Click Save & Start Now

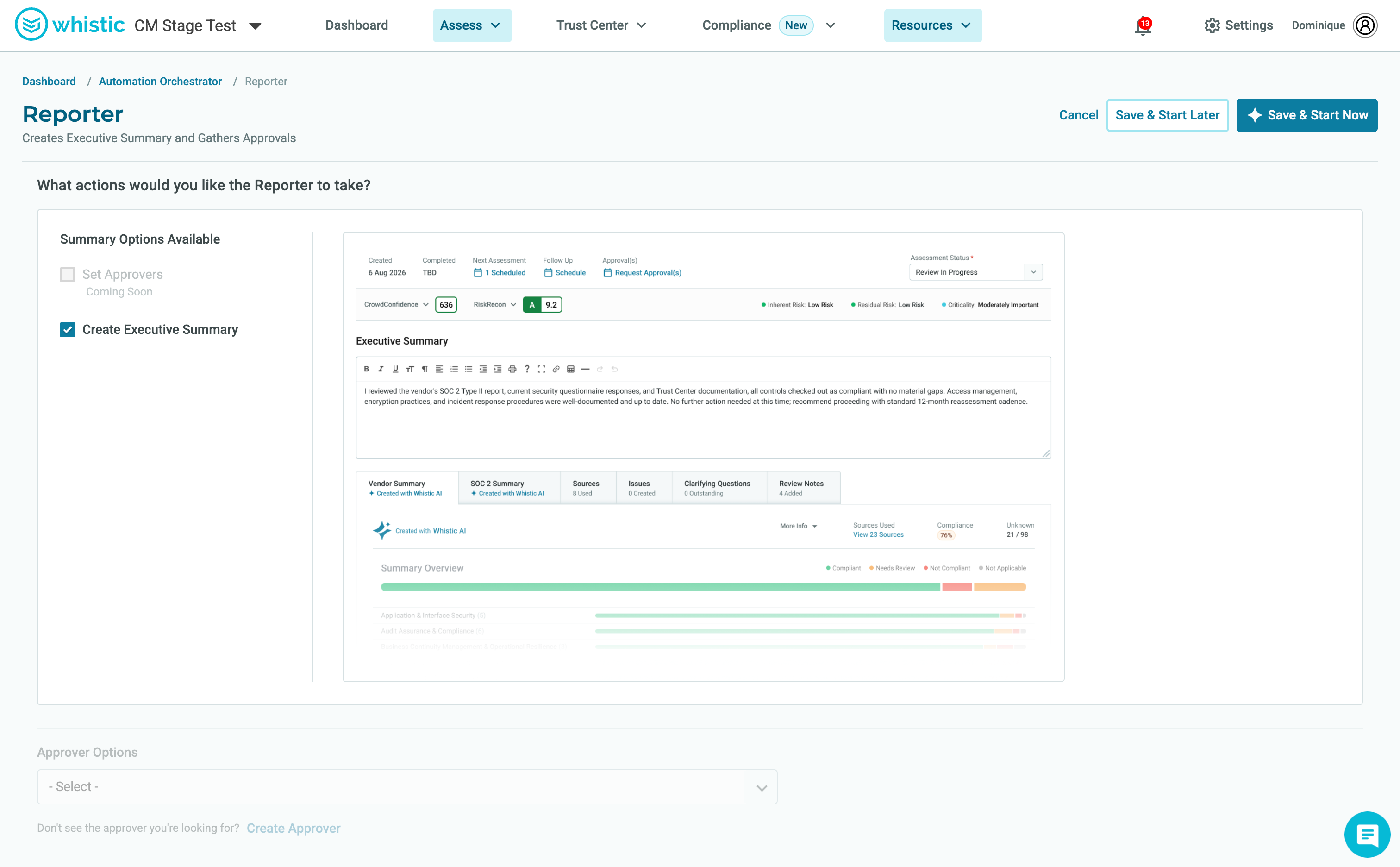click(x=1306, y=115)
